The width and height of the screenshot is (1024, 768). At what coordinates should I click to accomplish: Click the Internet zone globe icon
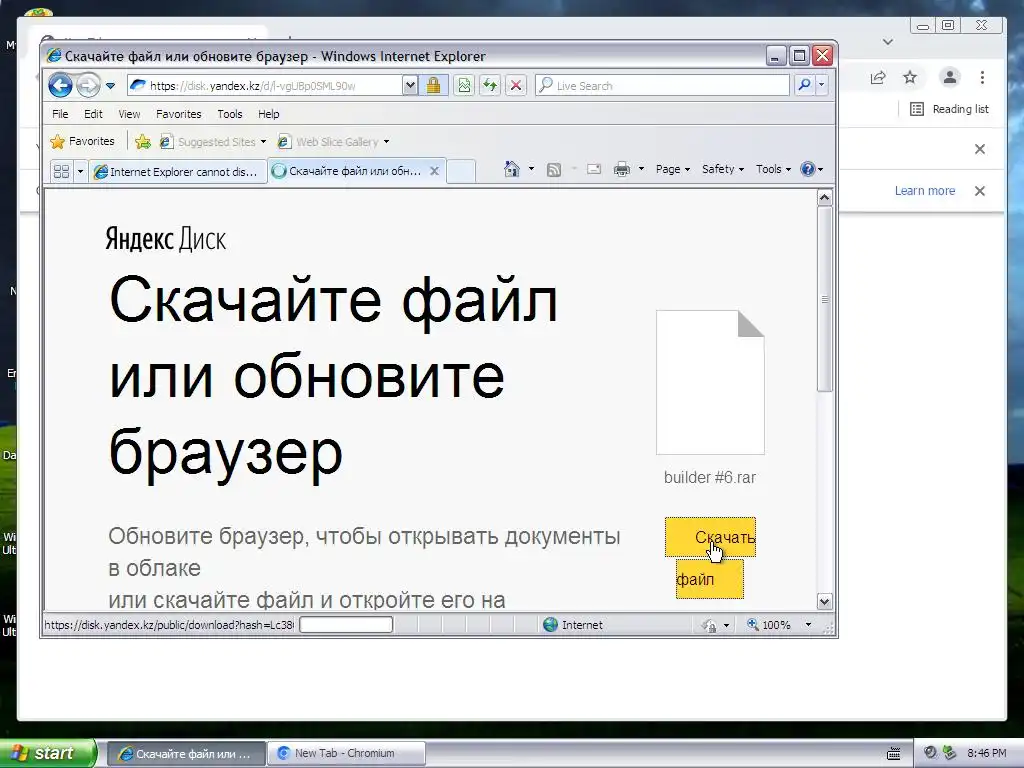(x=551, y=625)
